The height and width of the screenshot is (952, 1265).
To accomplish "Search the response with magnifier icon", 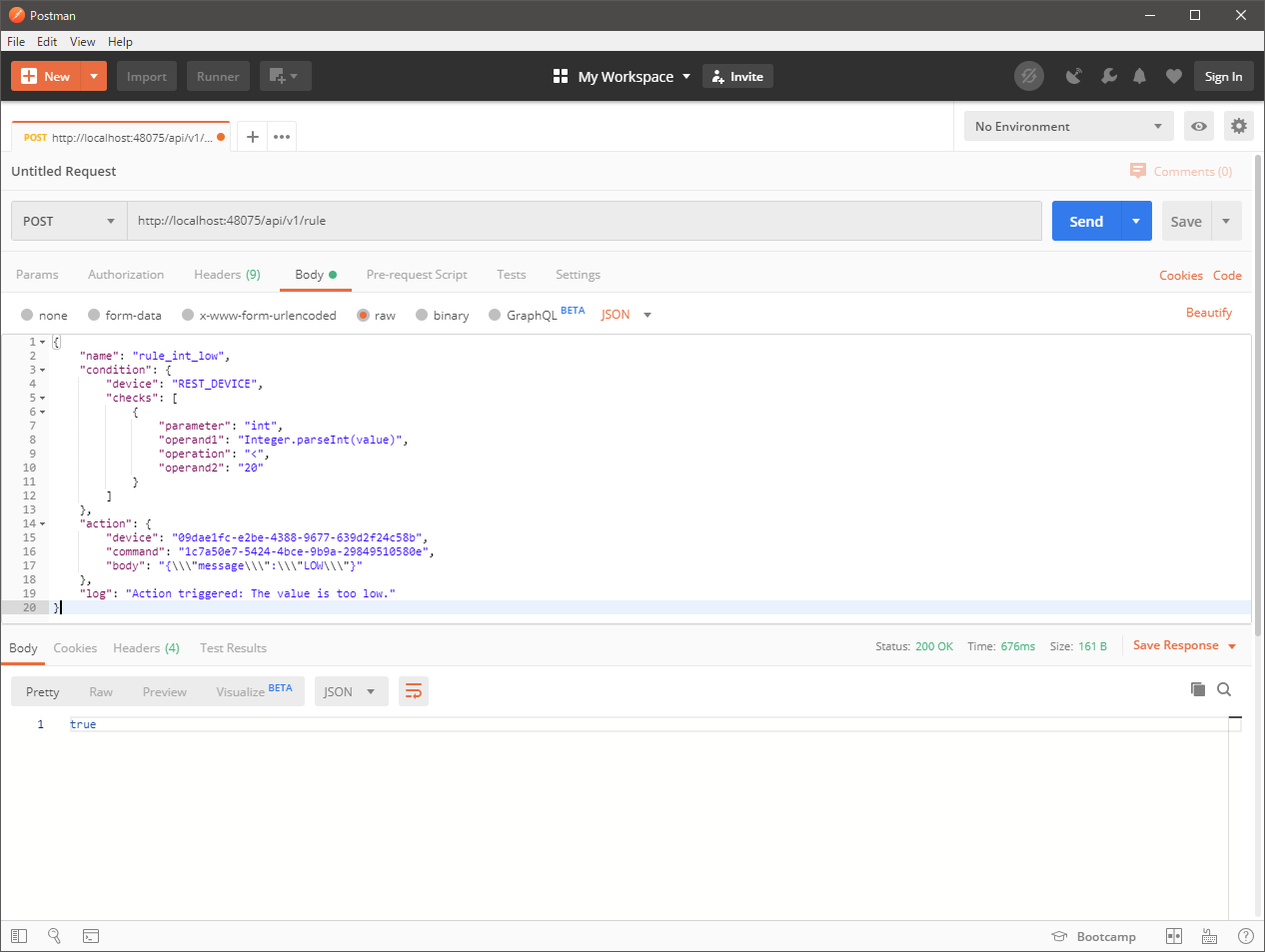I will [1224, 689].
